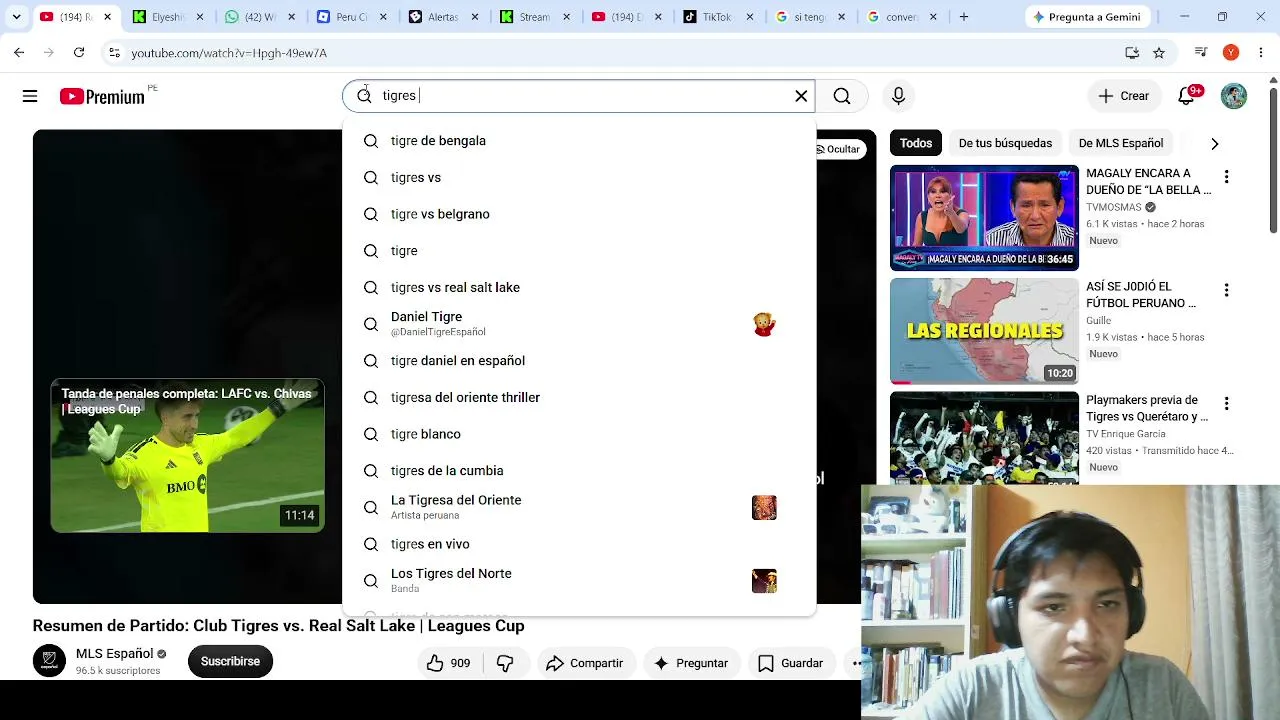Open Chrome three-dot menu
This screenshot has height=720, width=1280.
coord(1261,53)
